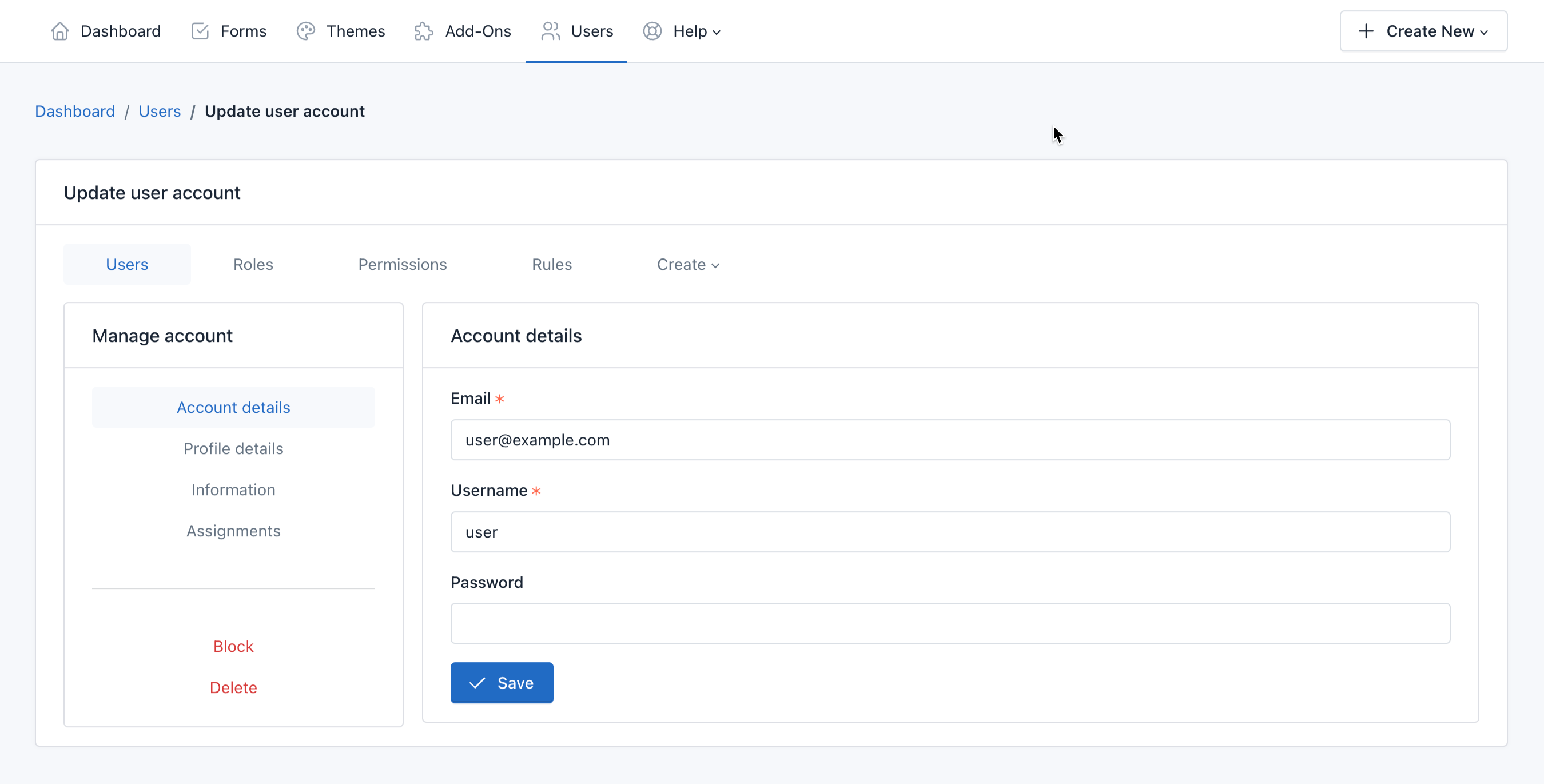Open the Permissions tab
1544x784 pixels.
tap(402, 264)
